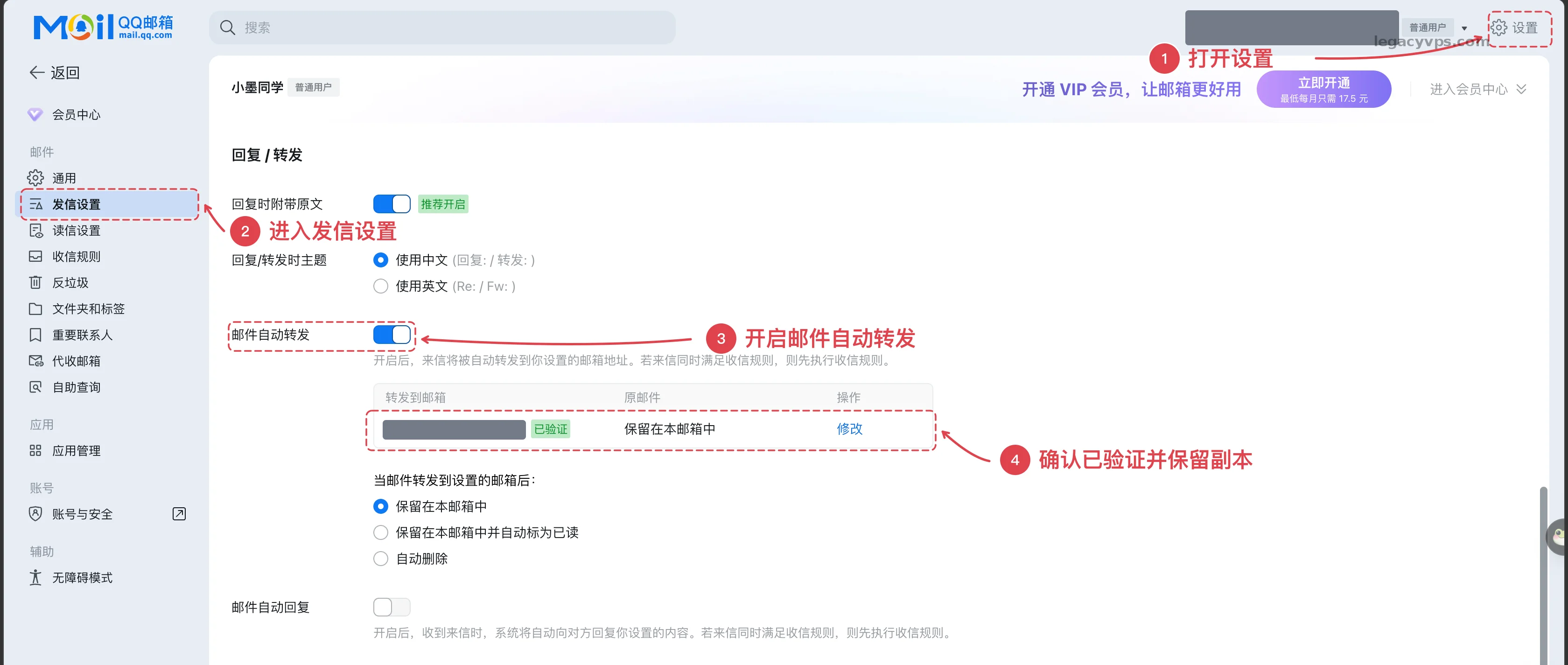Click the read settings sidebar icon
This screenshot has height=665, width=1568.
[x=35, y=230]
